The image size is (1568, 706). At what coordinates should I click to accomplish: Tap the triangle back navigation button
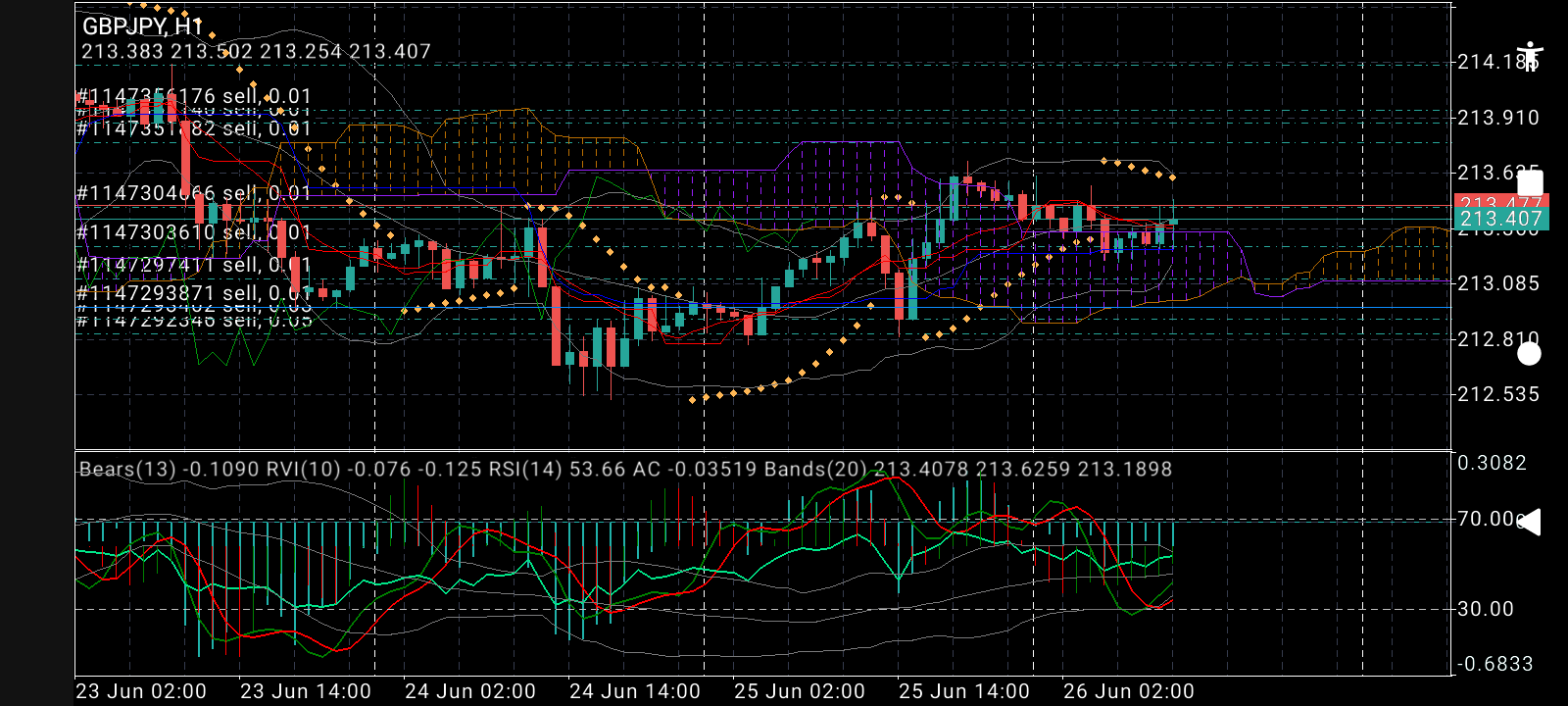[1529, 523]
